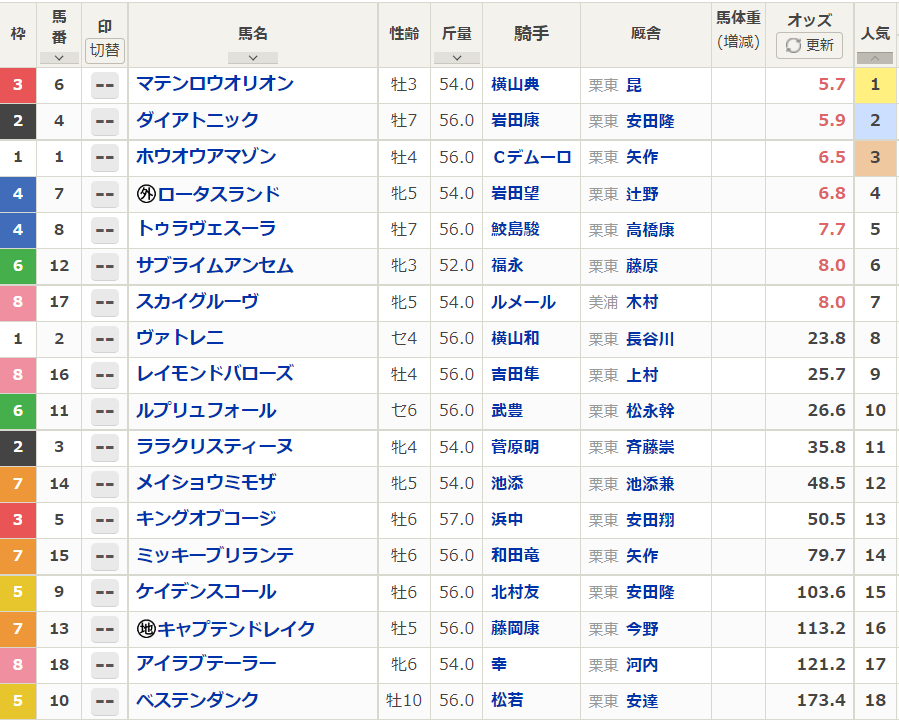
Task: Sort by 馬番 dropdown arrow
Action: 59,58
